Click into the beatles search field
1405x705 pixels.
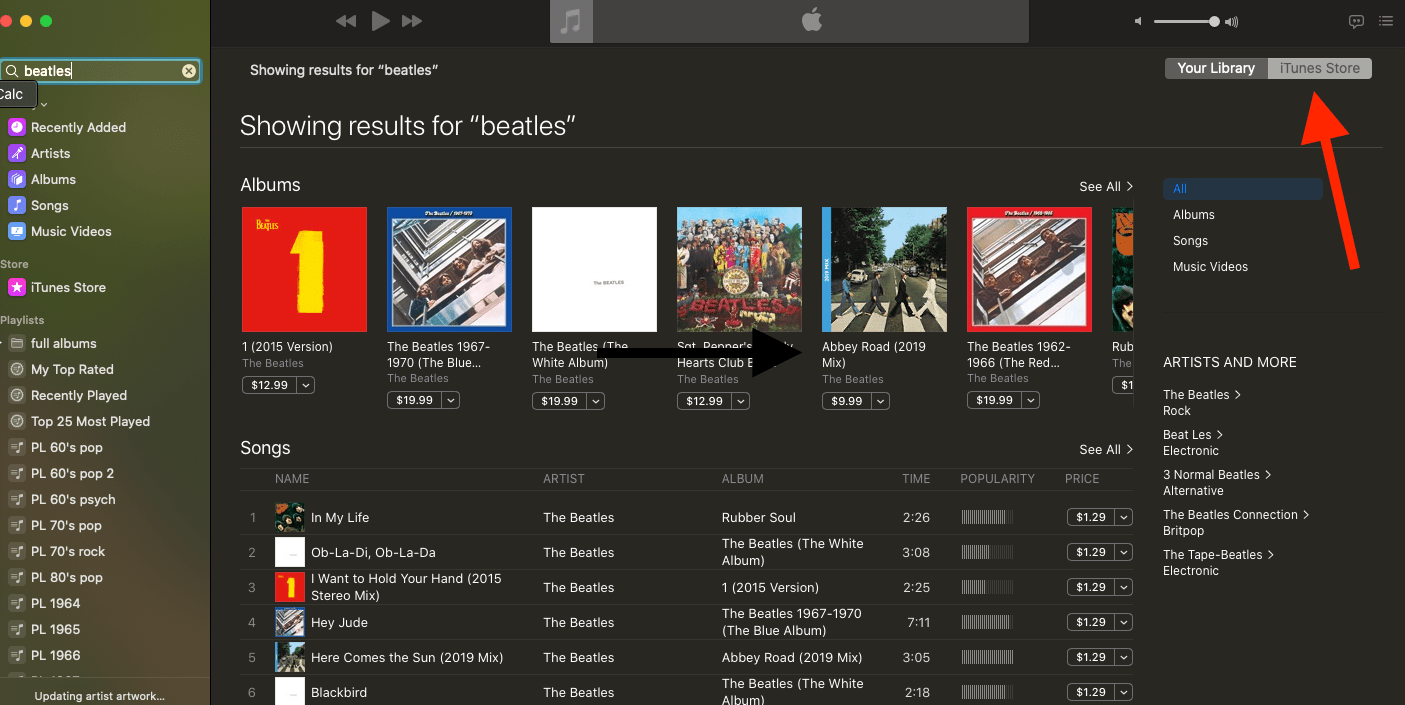point(100,71)
